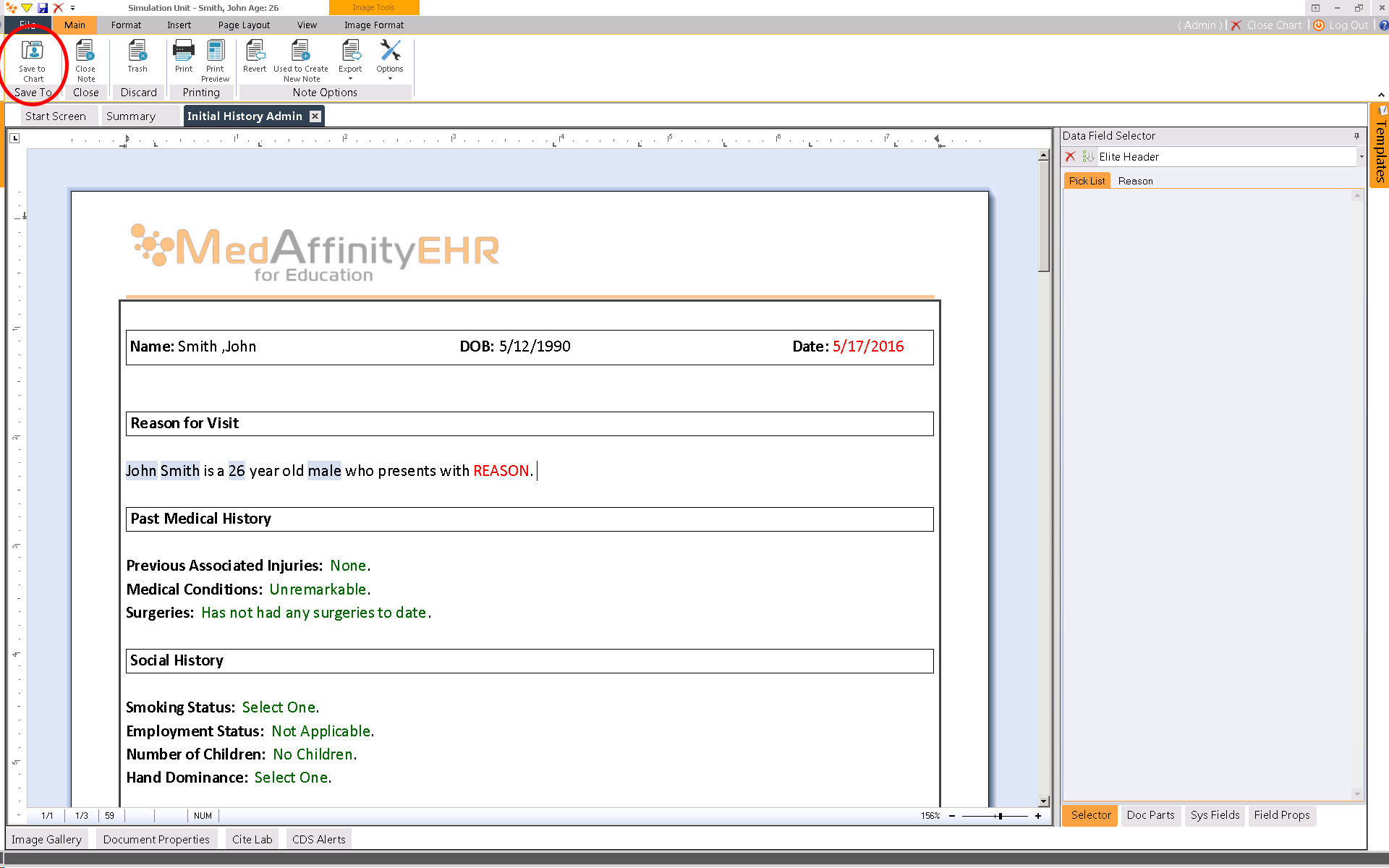Click the Medical Conditions Unremarkable field
Screen dimensions: 1389x868
tap(318, 590)
